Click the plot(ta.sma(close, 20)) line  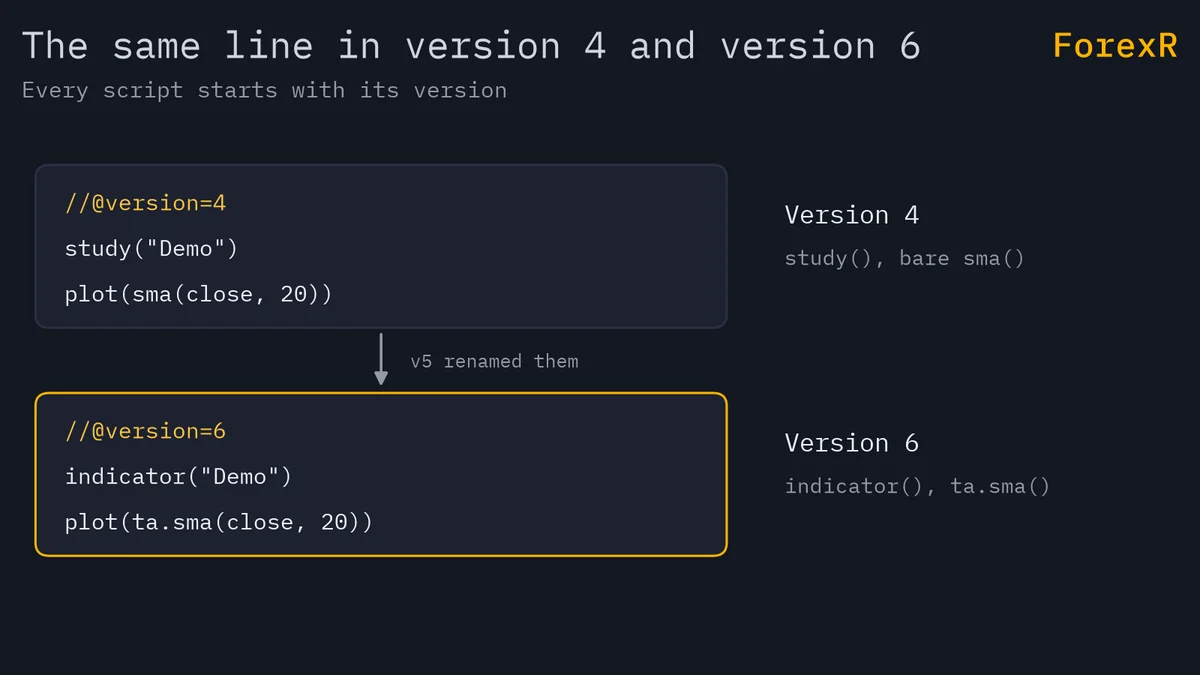click(x=219, y=522)
